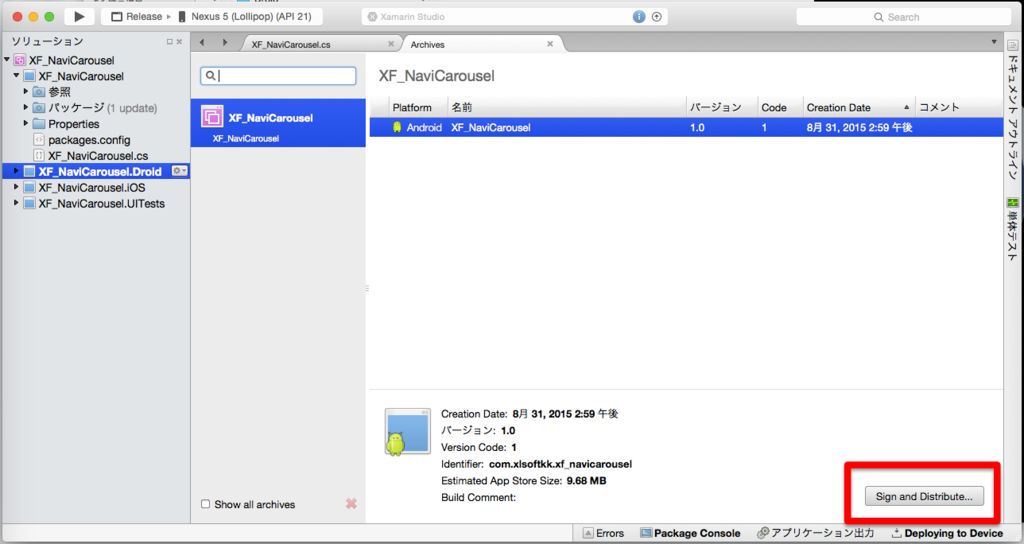Click the solution icon beside XF_NaviCarousel root
1024x544 pixels.
20,60
